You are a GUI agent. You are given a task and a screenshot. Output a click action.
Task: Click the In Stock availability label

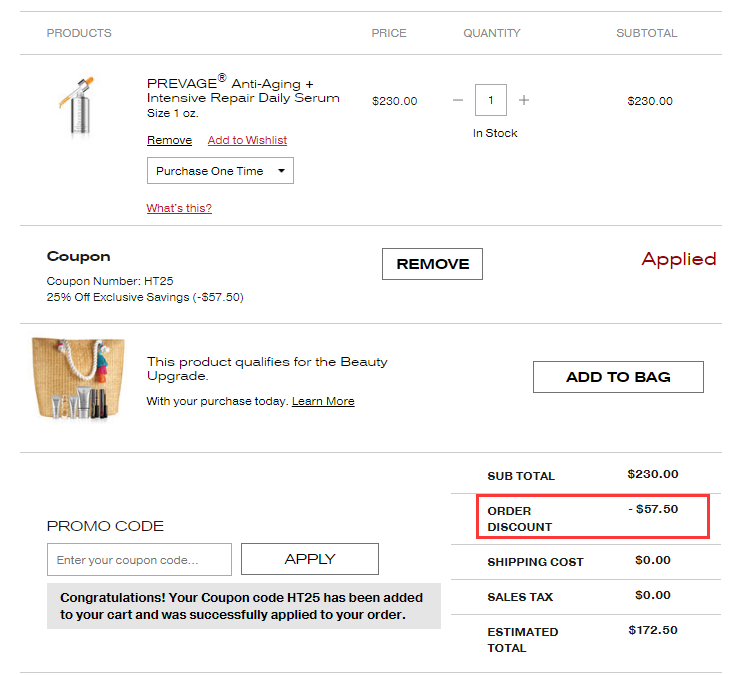pyautogui.click(x=495, y=133)
